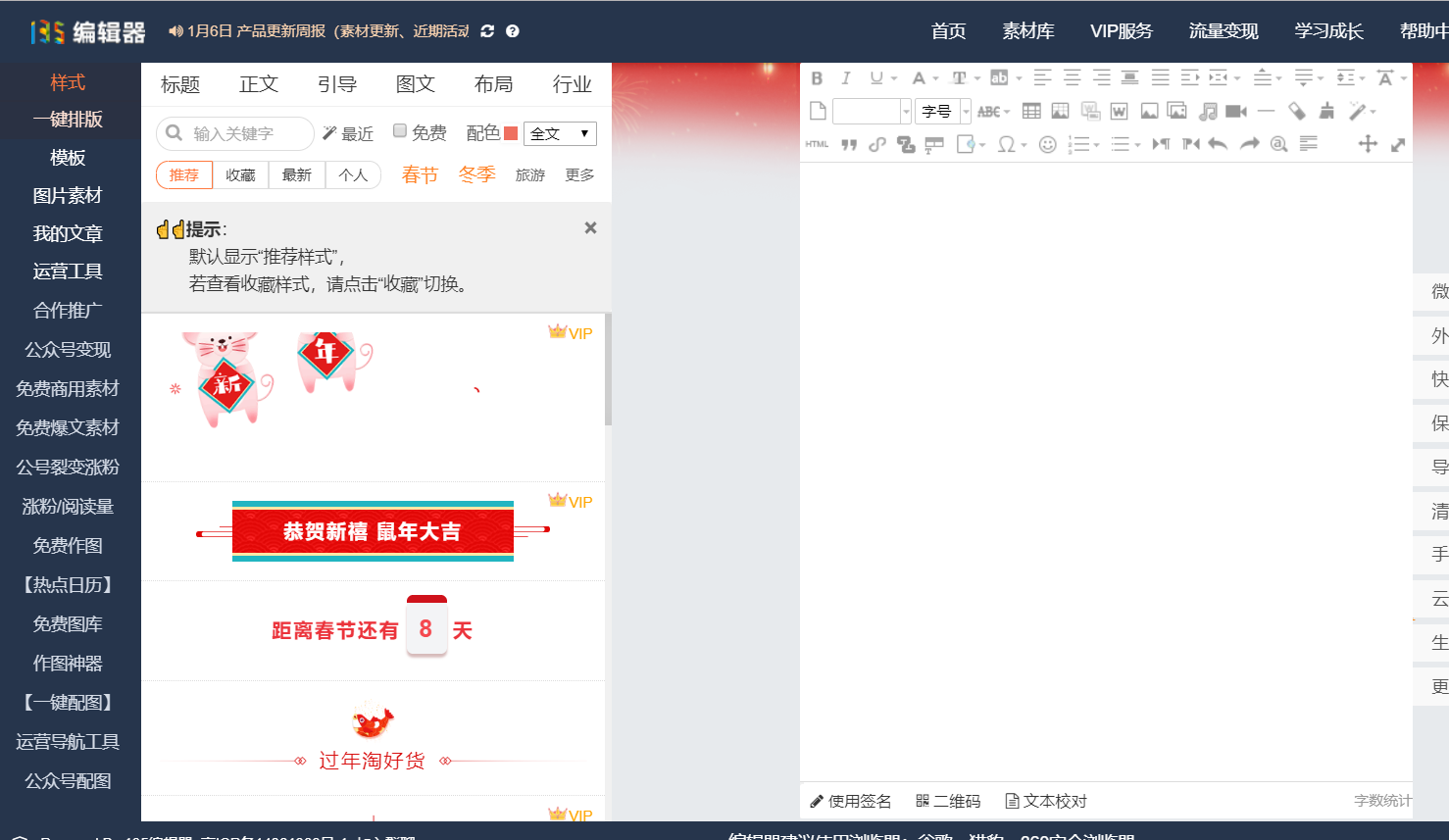Select the 推荐 recommended styles filter
1449x840 pixels.
coord(183,174)
